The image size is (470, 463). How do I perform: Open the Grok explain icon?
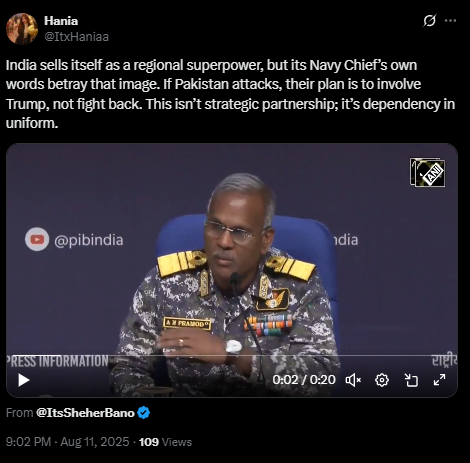pos(429,21)
